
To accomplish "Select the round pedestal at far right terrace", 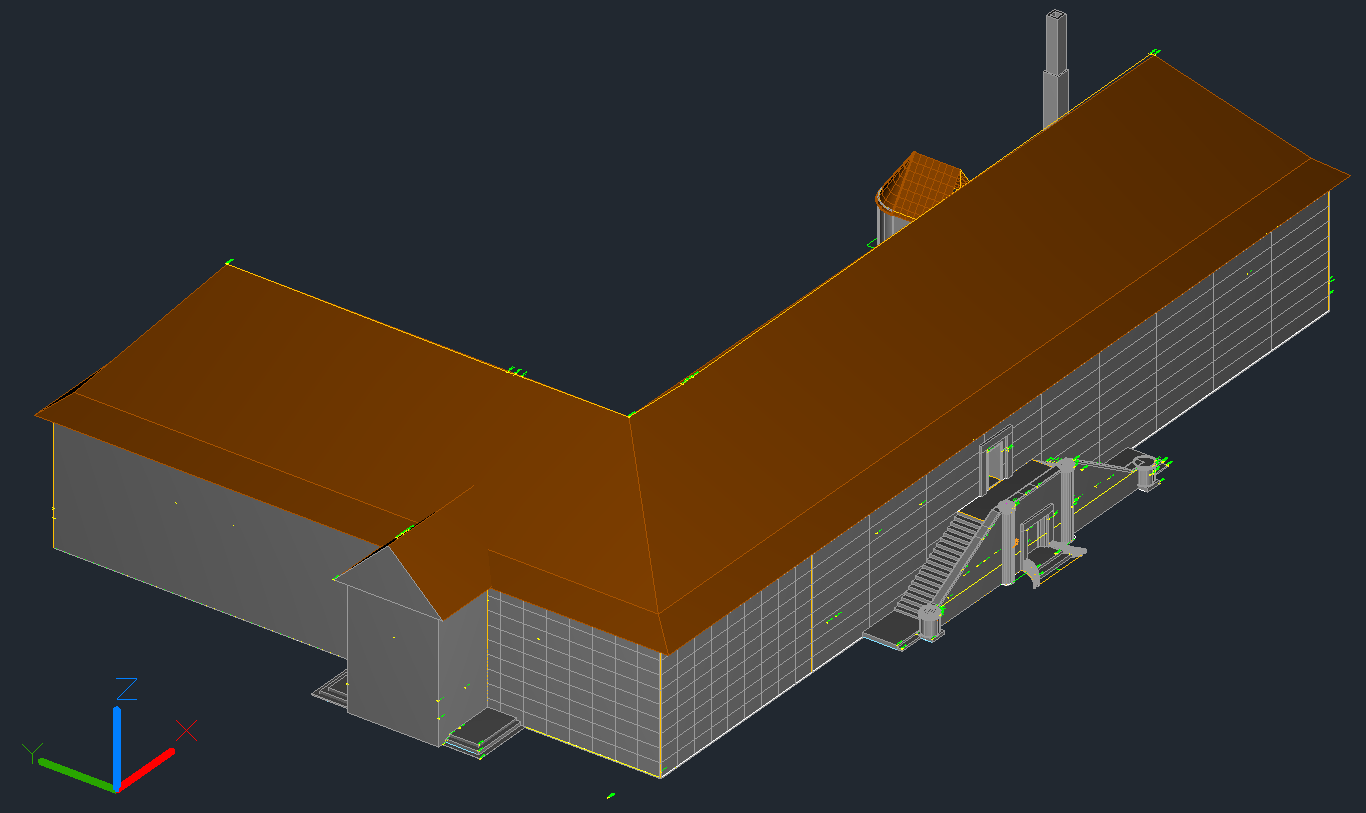I will pyautogui.click(x=1145, y=470).
